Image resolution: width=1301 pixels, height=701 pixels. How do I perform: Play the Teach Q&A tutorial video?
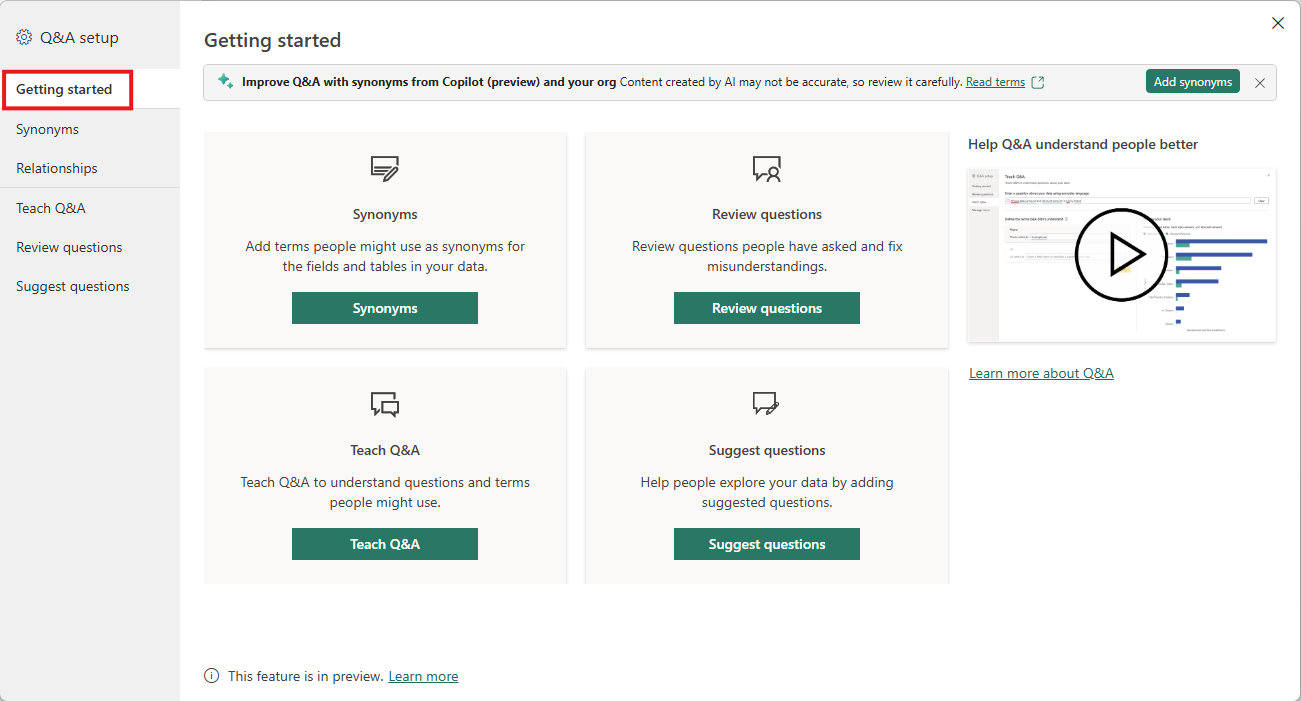[x=1121, y=255]
